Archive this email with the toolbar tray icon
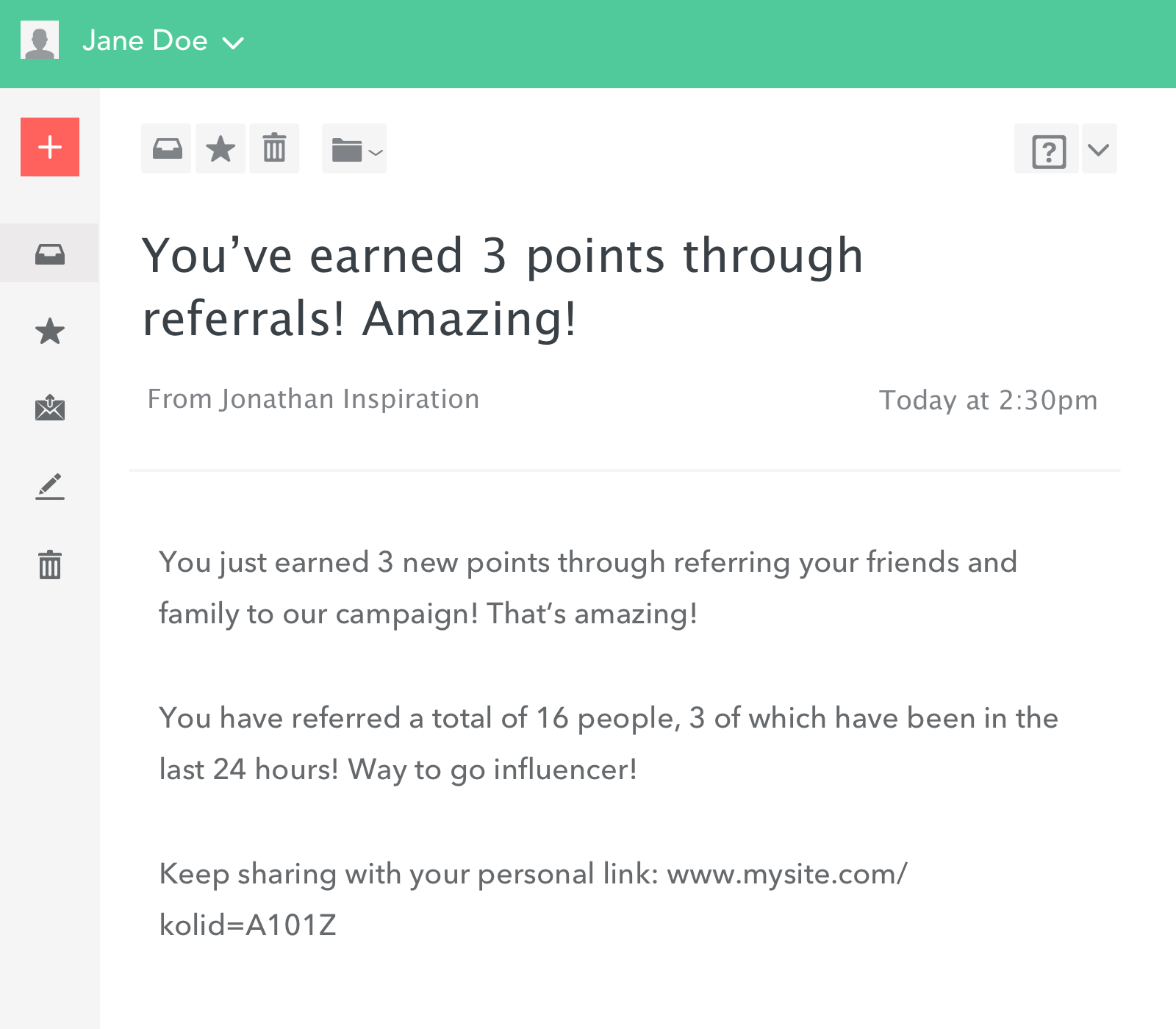 (167, 149)
